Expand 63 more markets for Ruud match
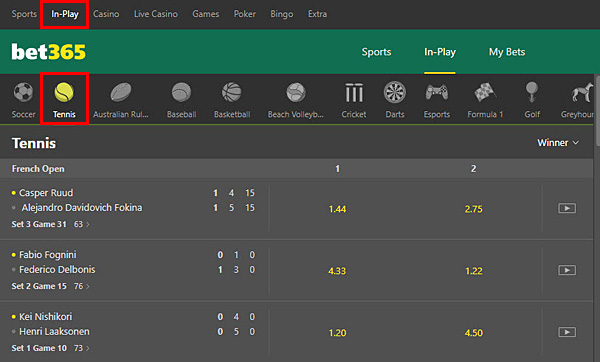 82,224
